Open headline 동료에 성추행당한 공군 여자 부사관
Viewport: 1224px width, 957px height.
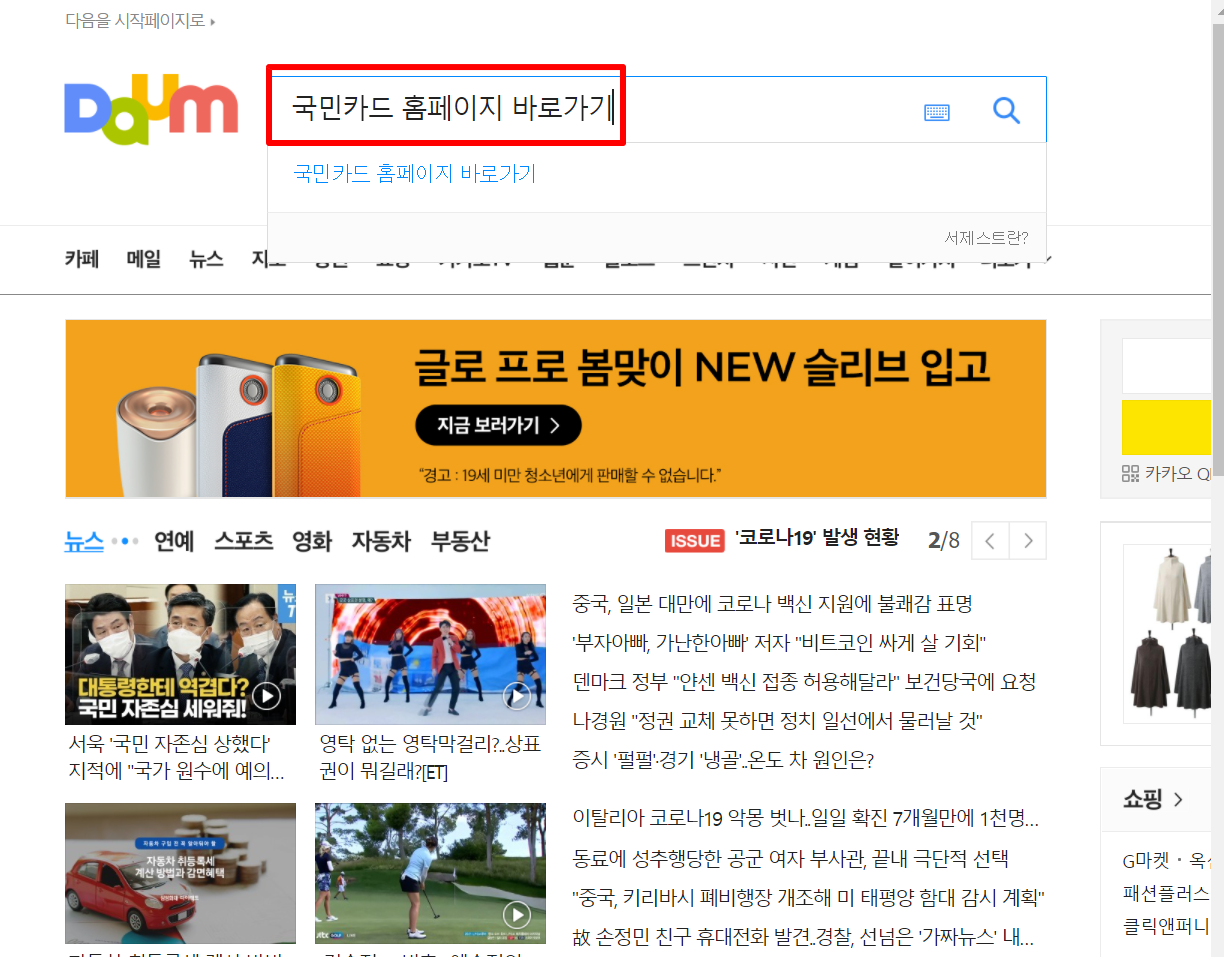click(x=790, y=858)
